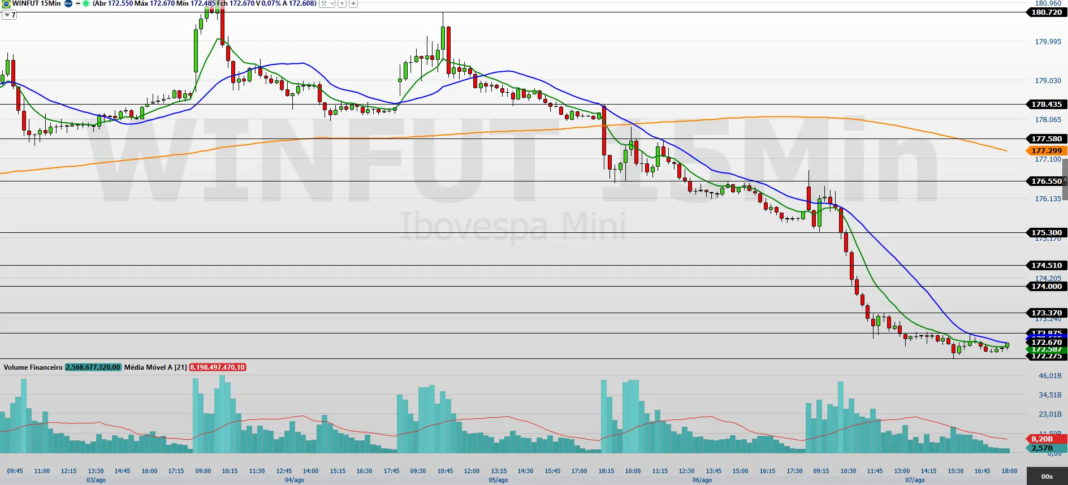1068x485 pixels.
Task: Select the 173.370 horizontal price label
Action: pos(1047,313)
